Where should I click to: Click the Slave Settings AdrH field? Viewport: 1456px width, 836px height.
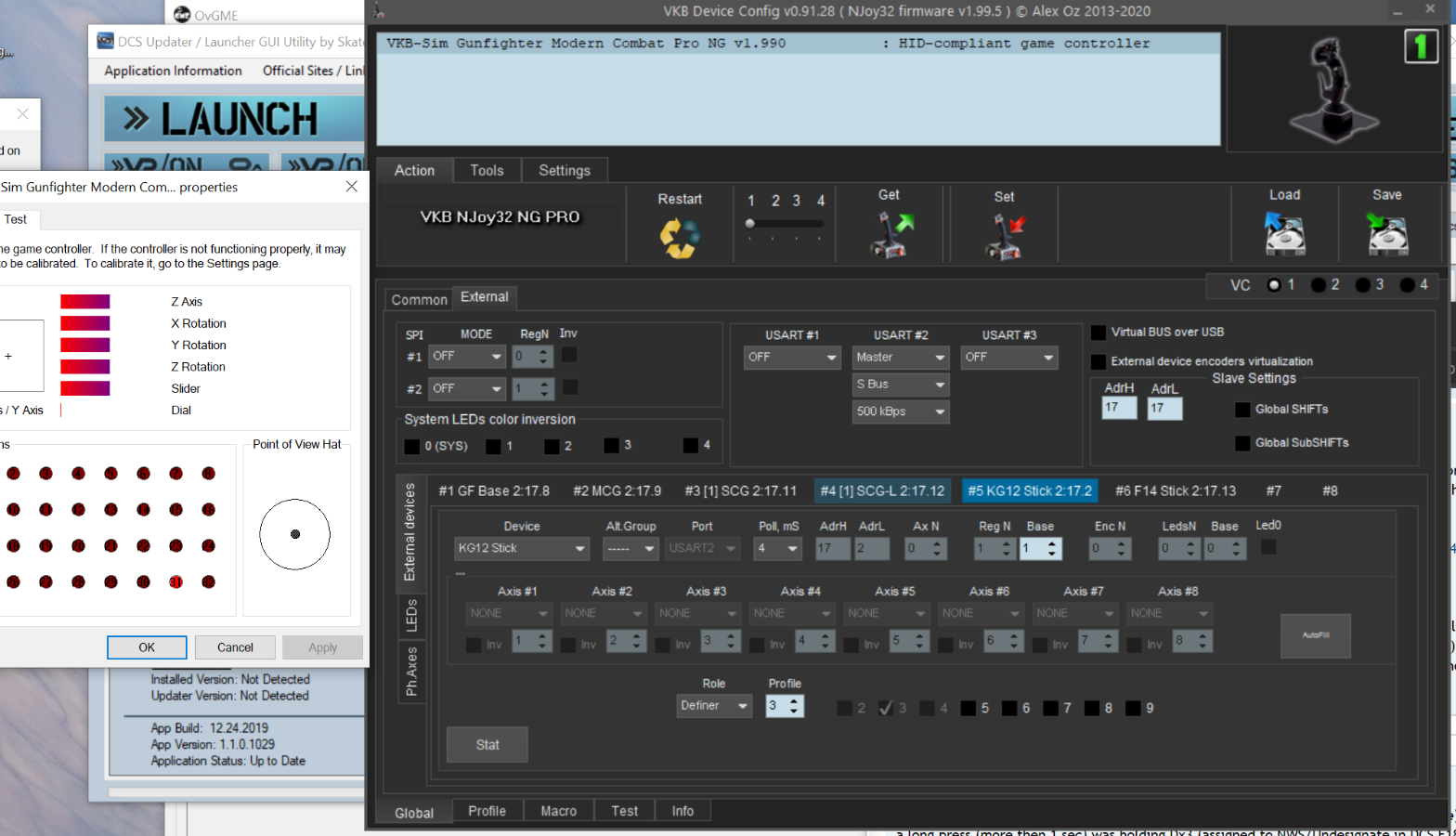coord(1119,408)
